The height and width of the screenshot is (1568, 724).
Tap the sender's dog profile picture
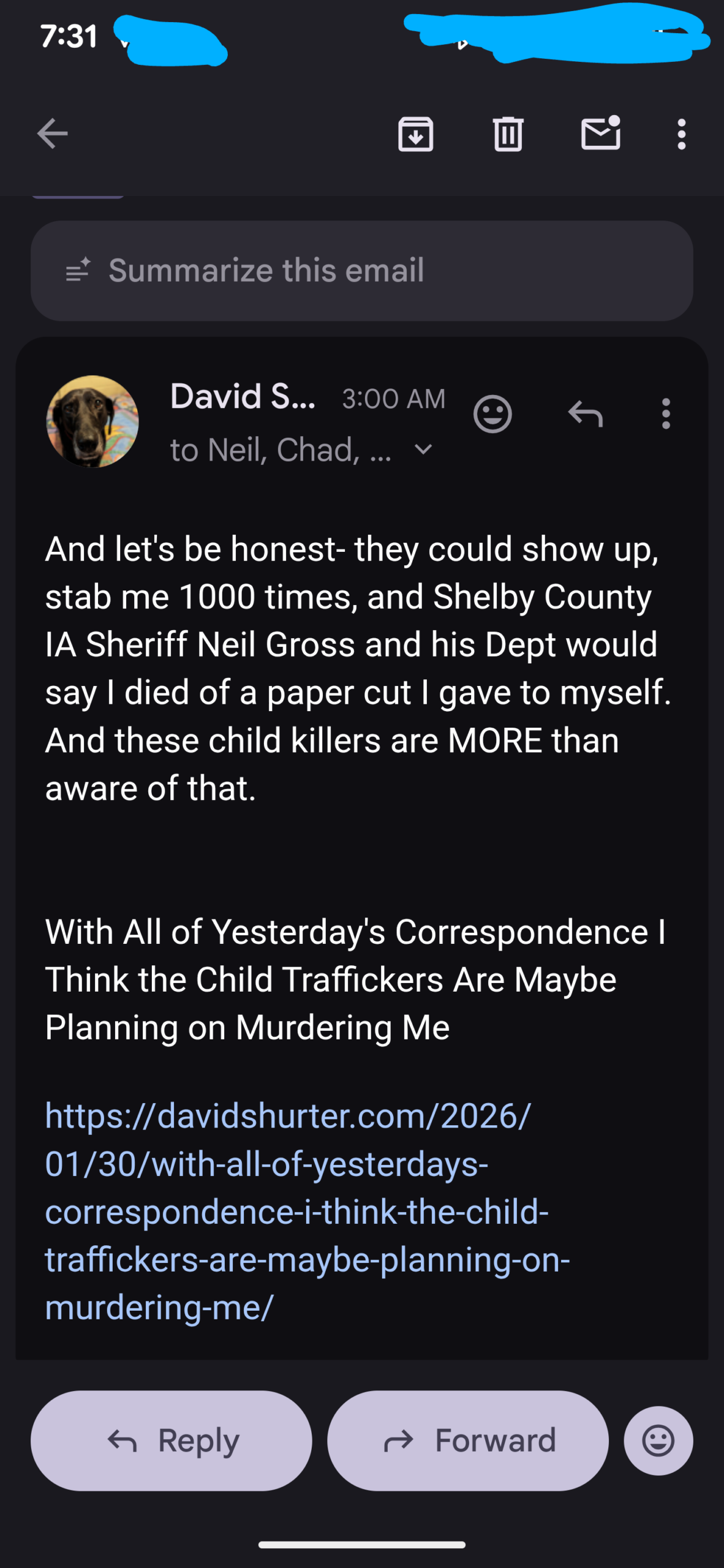click(x=92, y=421)
